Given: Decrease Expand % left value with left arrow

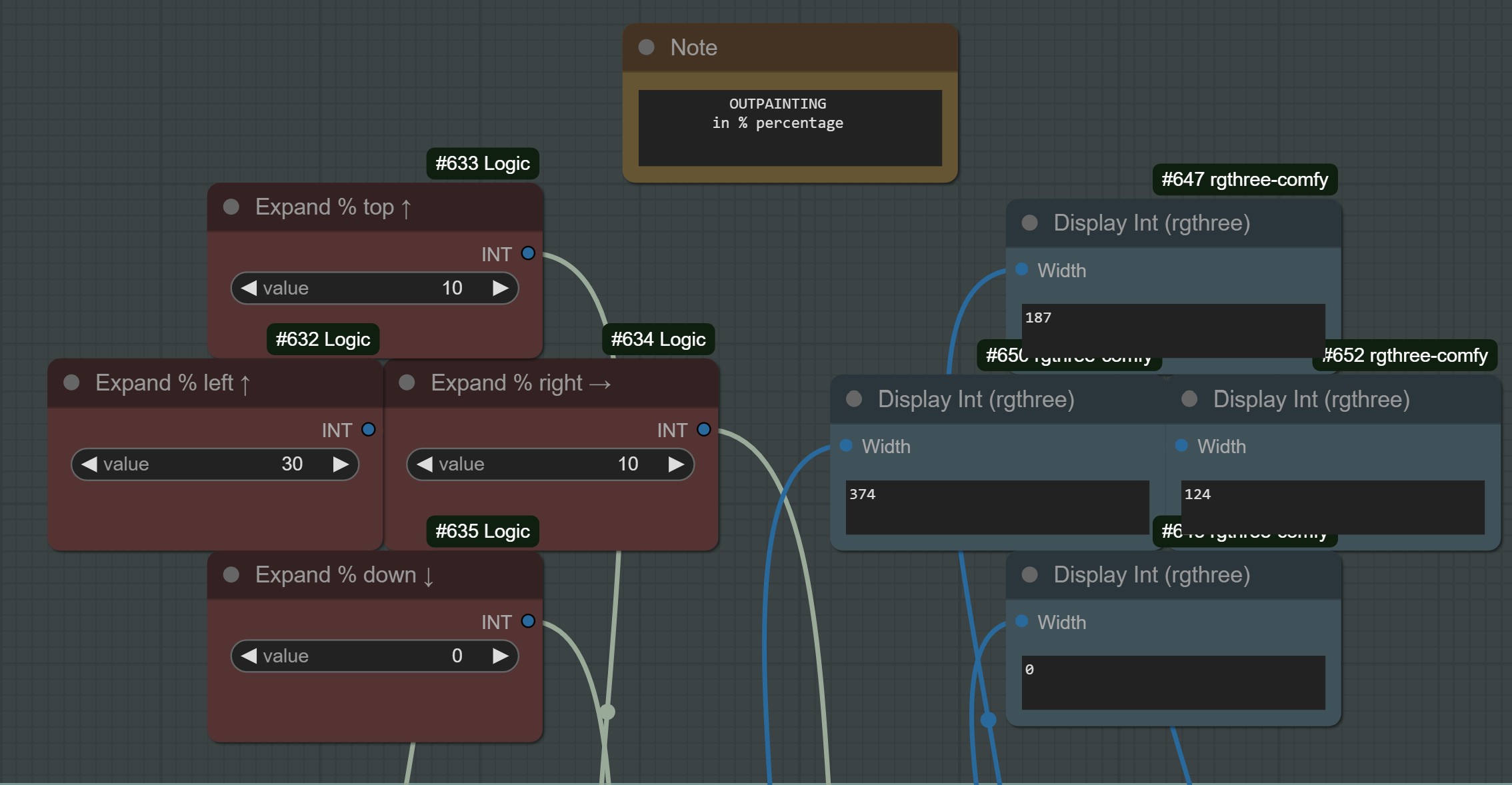Looking at the screenshot, I should (x=89, y=464).
